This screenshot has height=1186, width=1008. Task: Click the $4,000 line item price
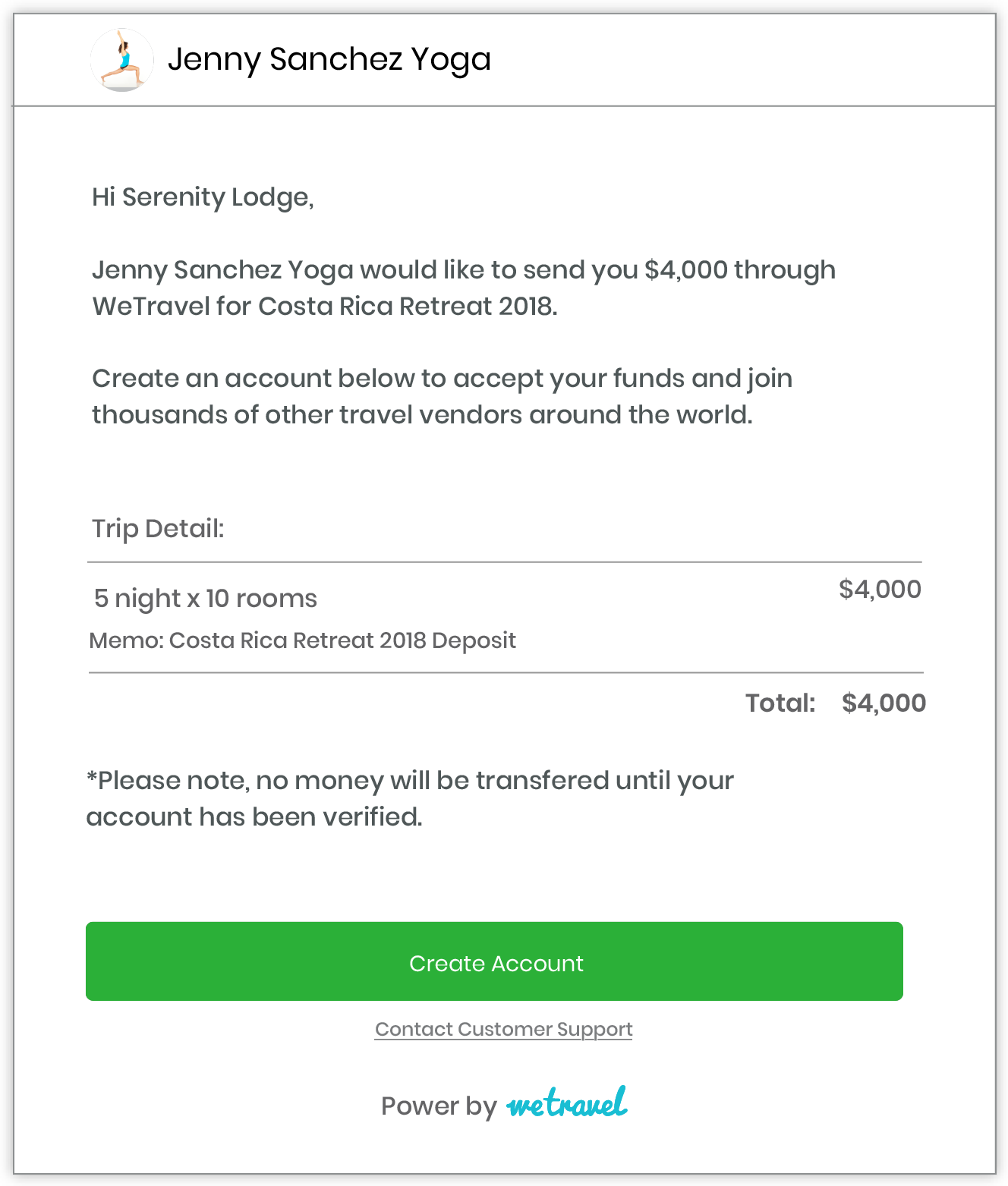click(880, 589)
